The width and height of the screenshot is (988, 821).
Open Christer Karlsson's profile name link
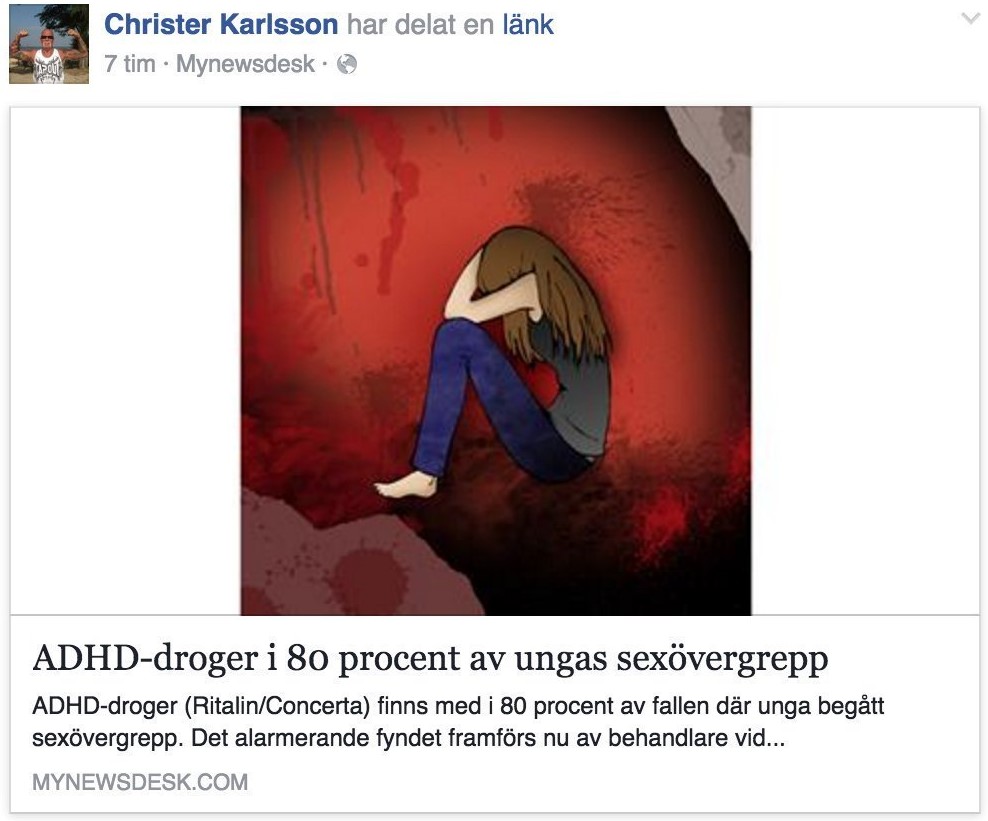click(x=221, y=25)
